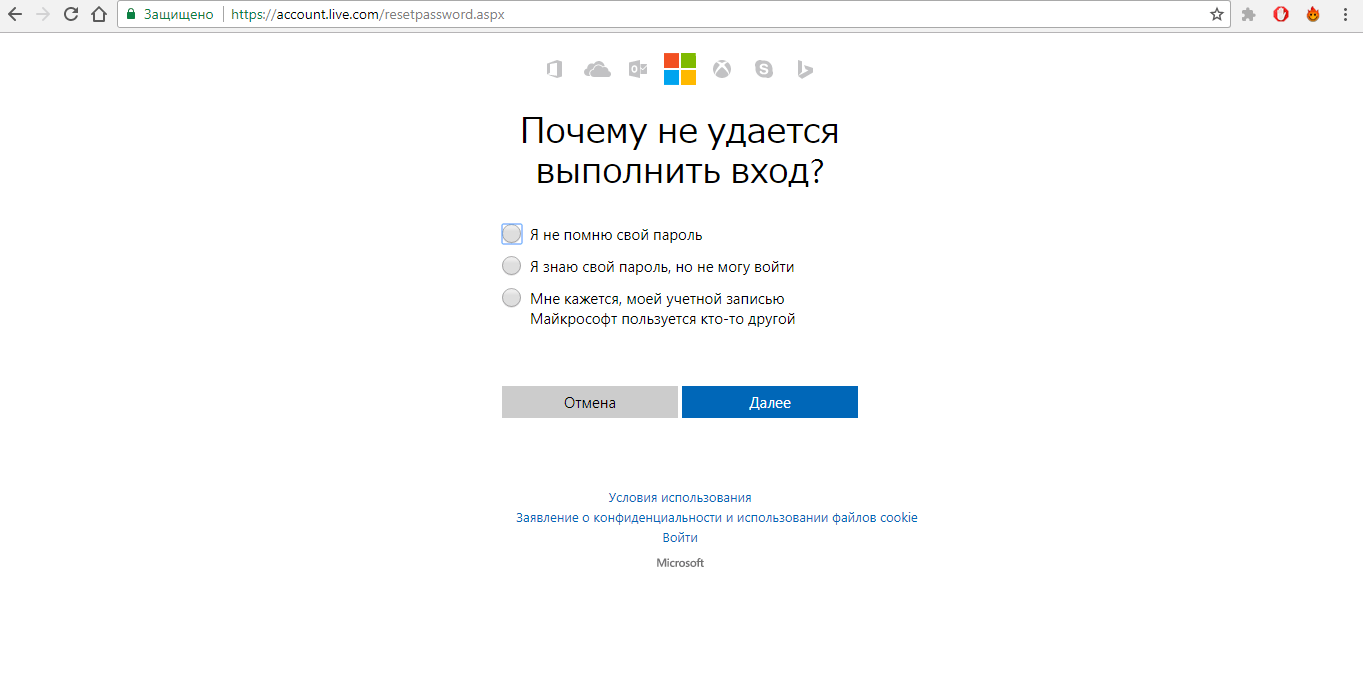Image resolution: width=1363 pixels, height=691 pixels.
Task: Reload the page with the refresh icon
Action: point(71,14)
